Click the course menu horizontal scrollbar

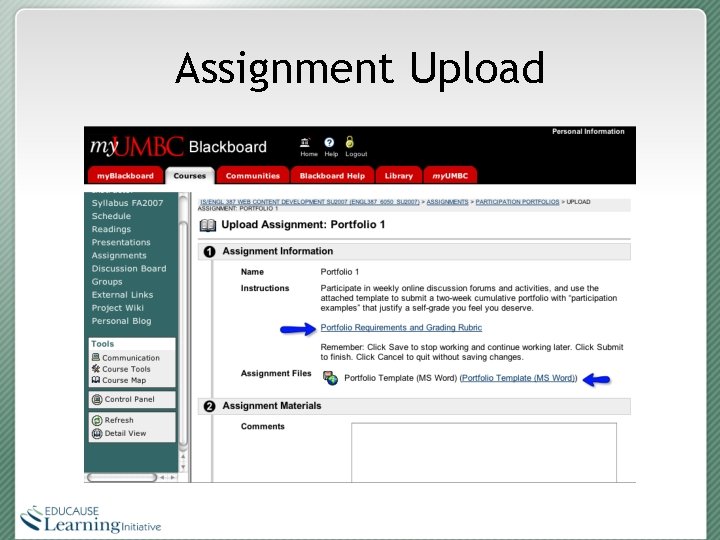click(122, 478)
